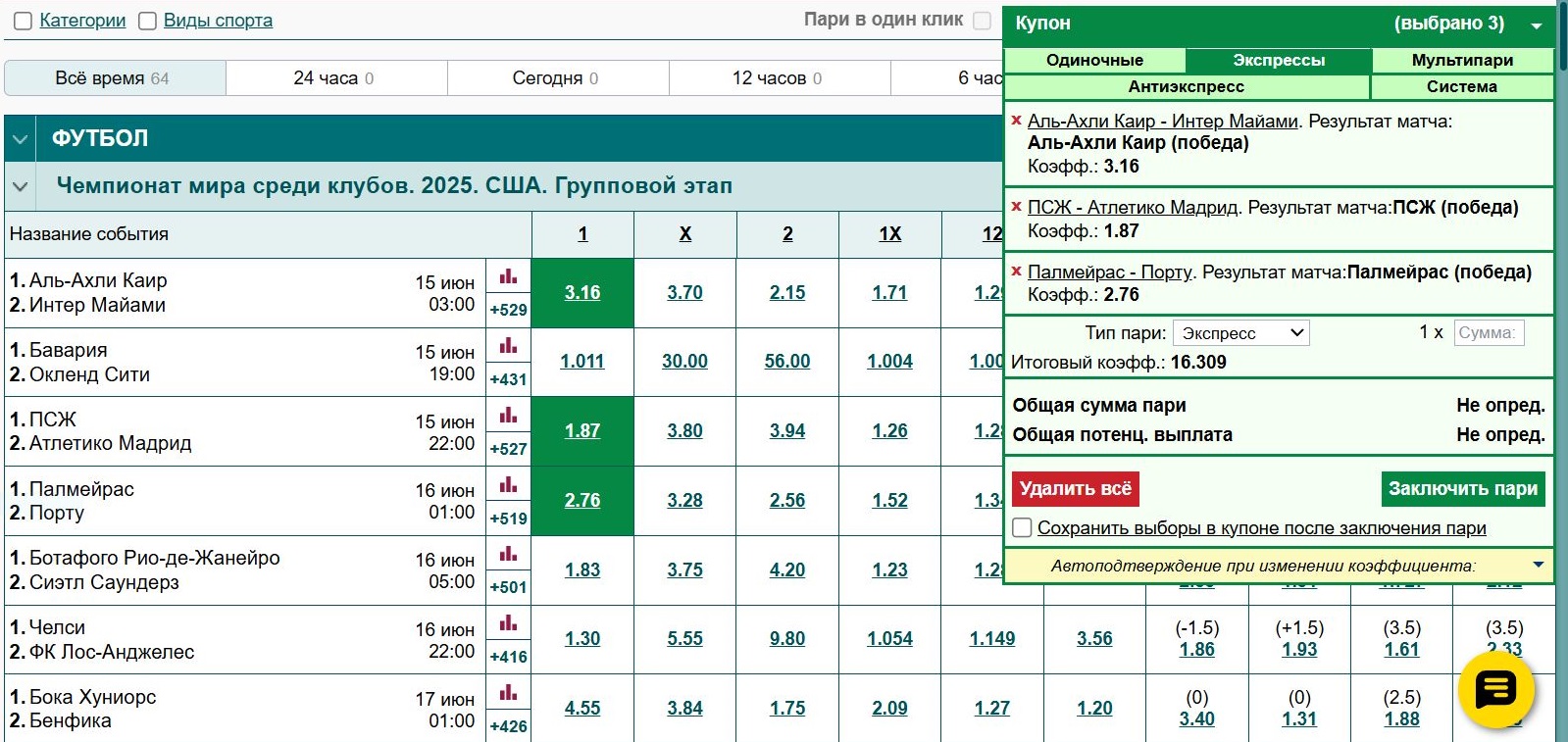
Task: Select total (2.5) odds 1.88 Бока row
Action: [x=1402, y=719]
